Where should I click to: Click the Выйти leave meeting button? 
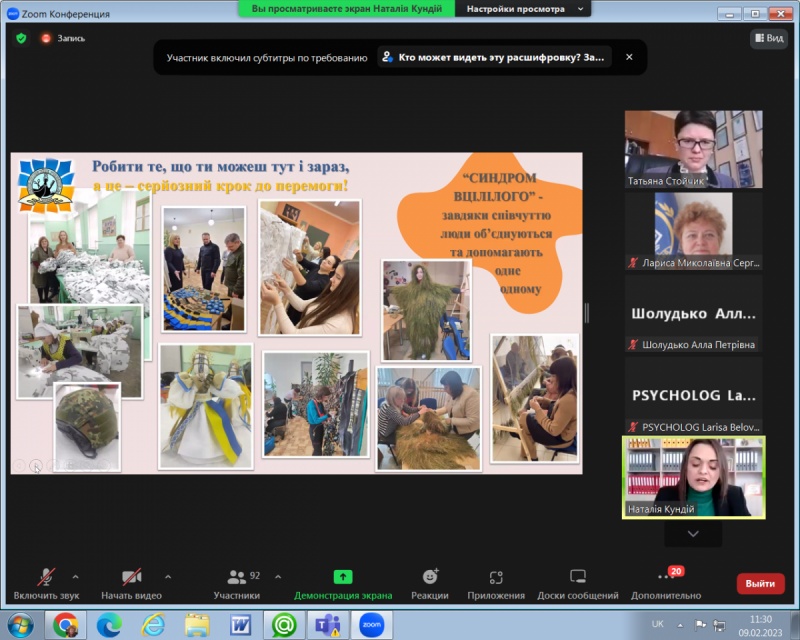[760, 583]
